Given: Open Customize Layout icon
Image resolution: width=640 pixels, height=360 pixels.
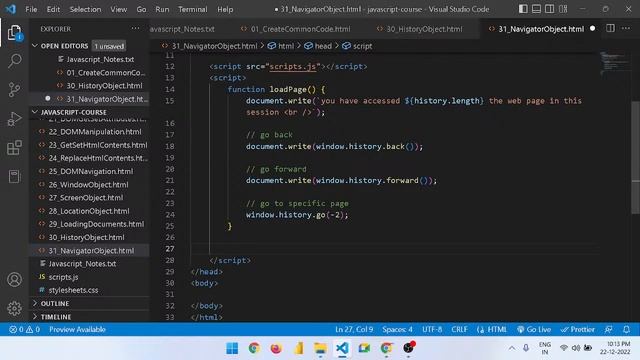Looking at the screenshot, I should pyautogui.click(x=563, y=9).
